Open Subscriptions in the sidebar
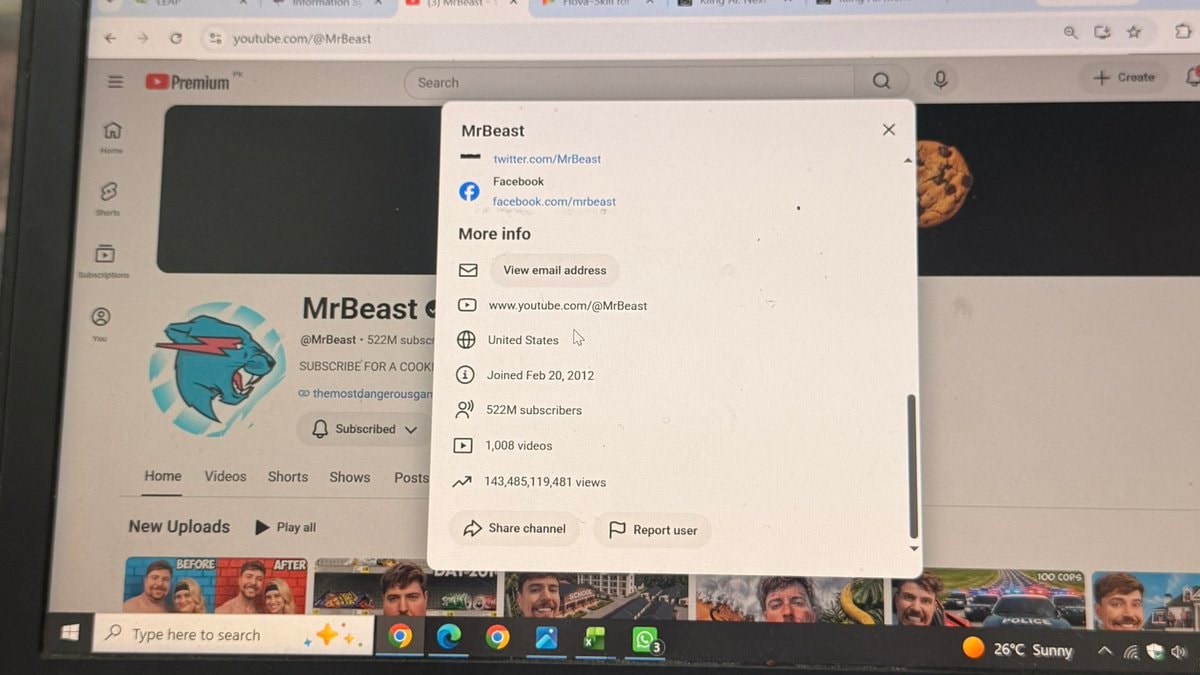The width and height of the screenshot is (1200, 675). point(104,262)
